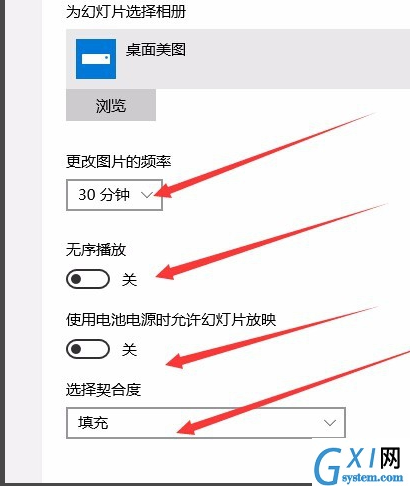
Task: Open the 填充 fit dropdown
Action: 206,423
